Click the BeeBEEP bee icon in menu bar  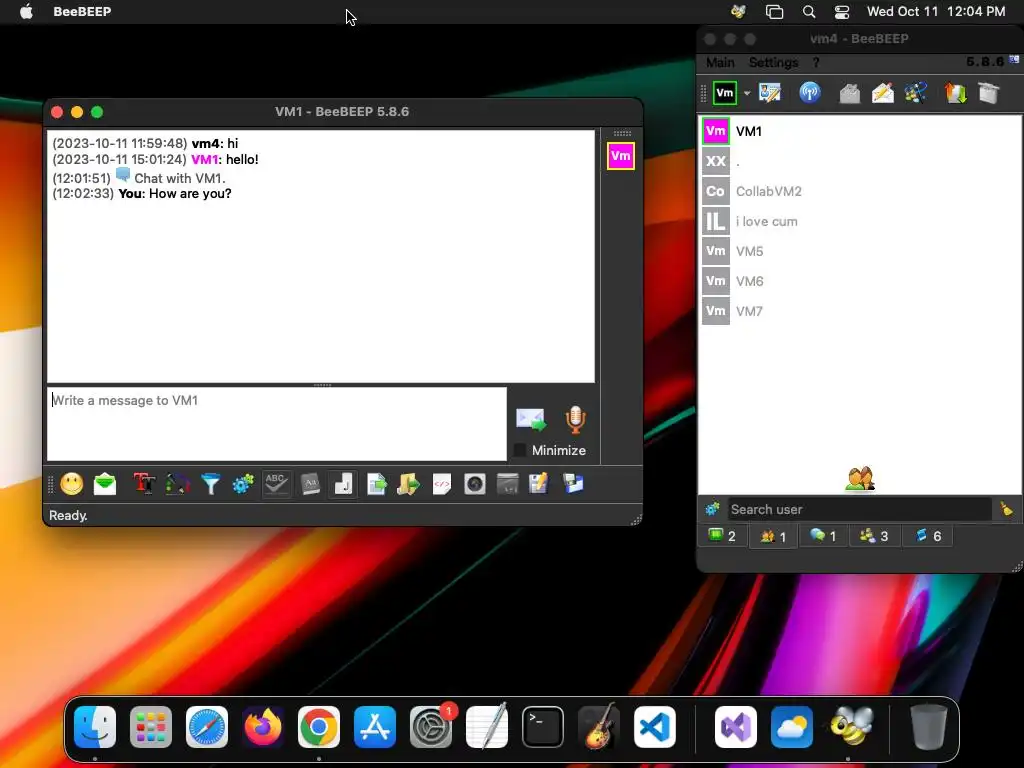tap(739, 12)
